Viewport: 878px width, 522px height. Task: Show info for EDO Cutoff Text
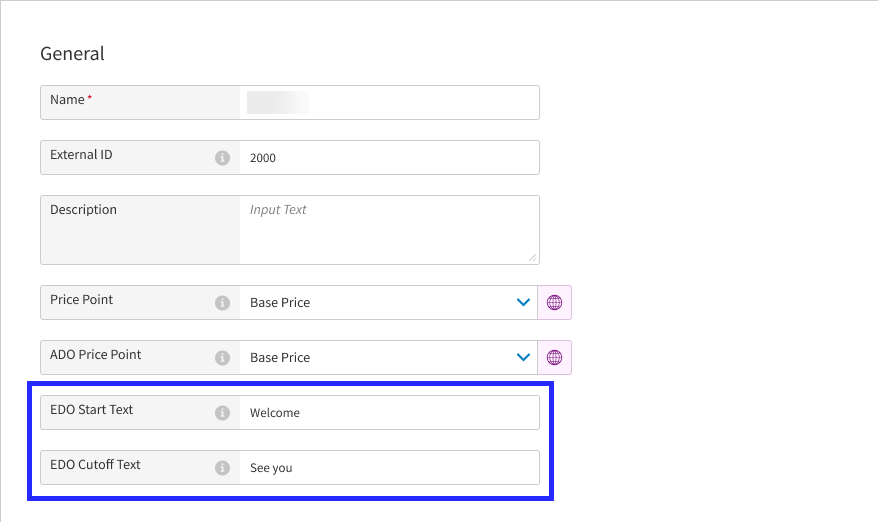tap(223, 468)
